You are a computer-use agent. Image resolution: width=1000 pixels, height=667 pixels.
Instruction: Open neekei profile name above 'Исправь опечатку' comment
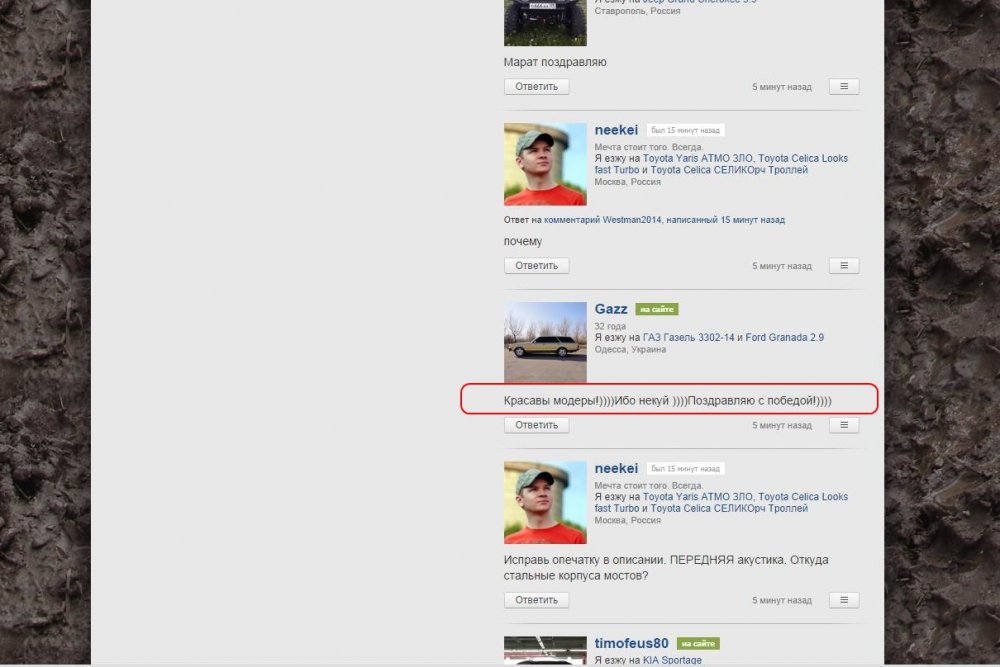click(616, 469)
